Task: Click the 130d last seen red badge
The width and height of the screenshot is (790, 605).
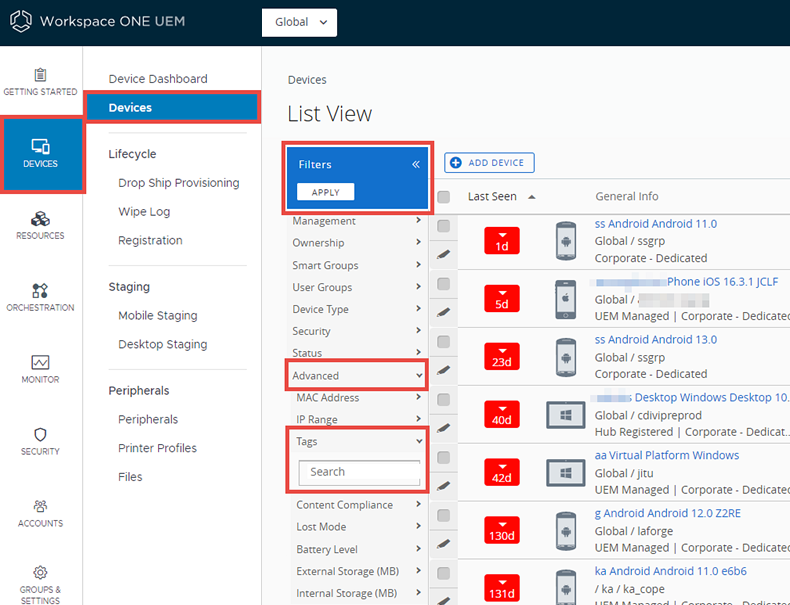Action: pyautogui.click(x=502, y=530)
